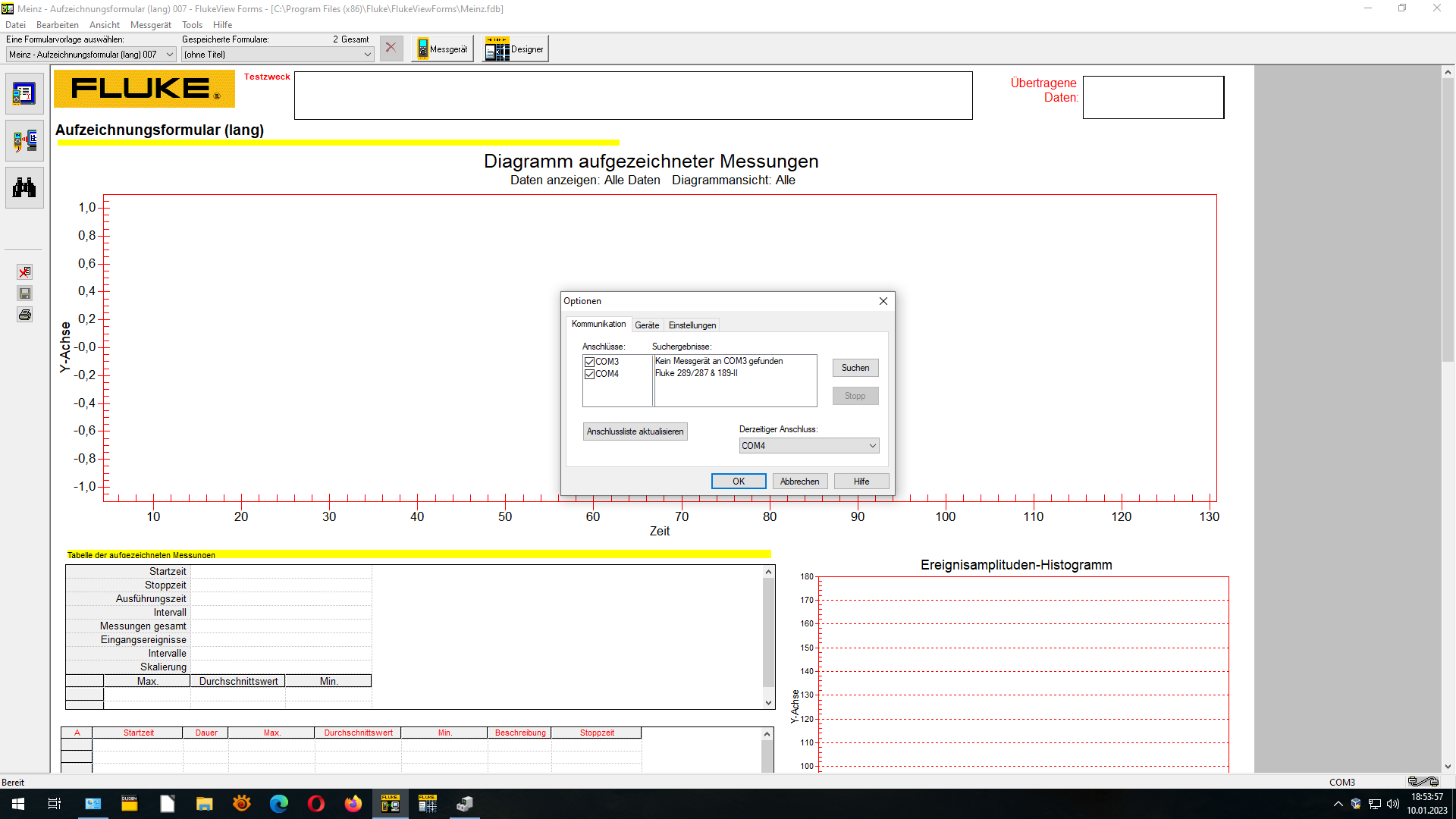
Task: Switch to the Geräte tab
Action: tap(647, 325)
